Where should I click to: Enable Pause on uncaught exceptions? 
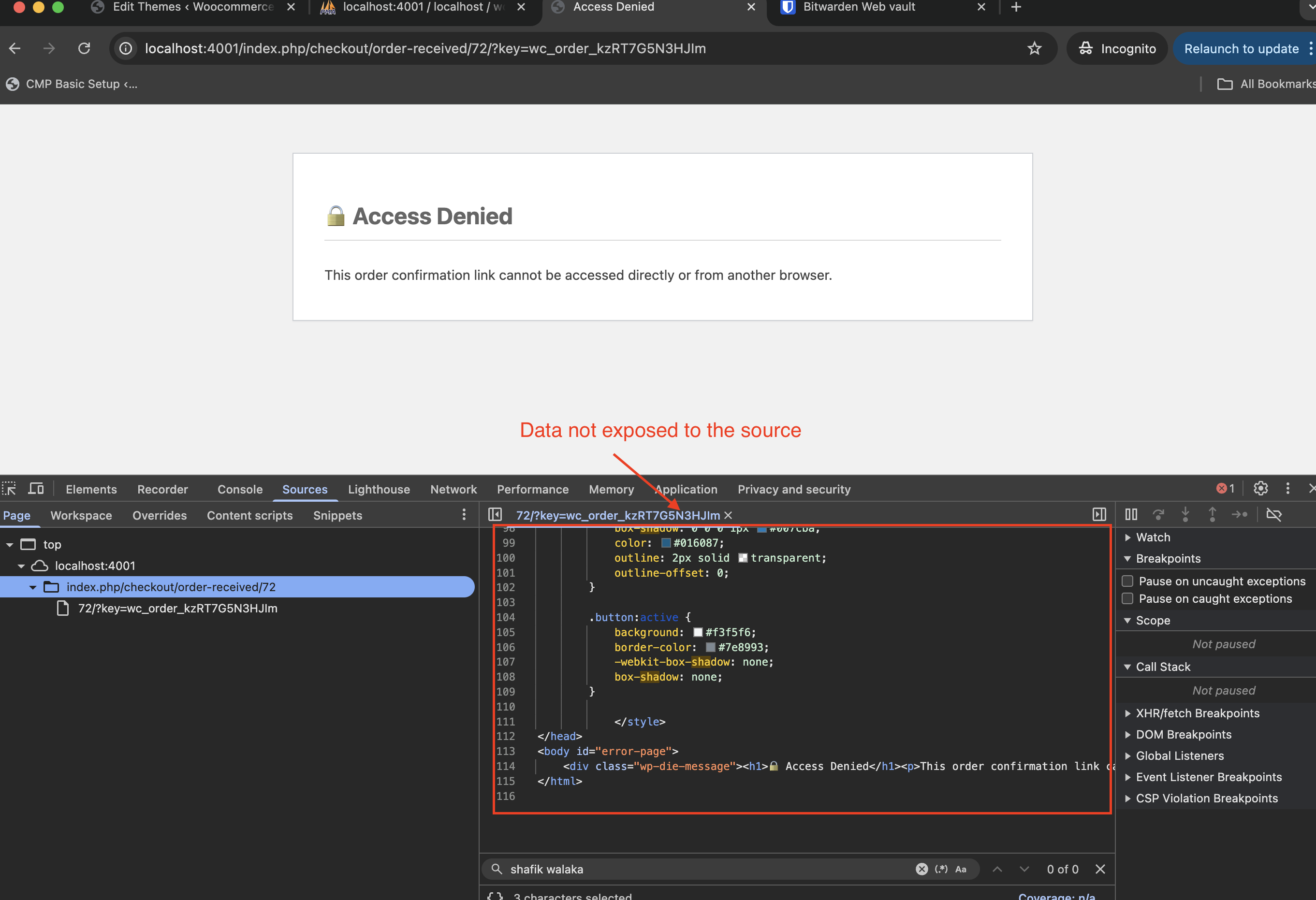pos(1127,581)
